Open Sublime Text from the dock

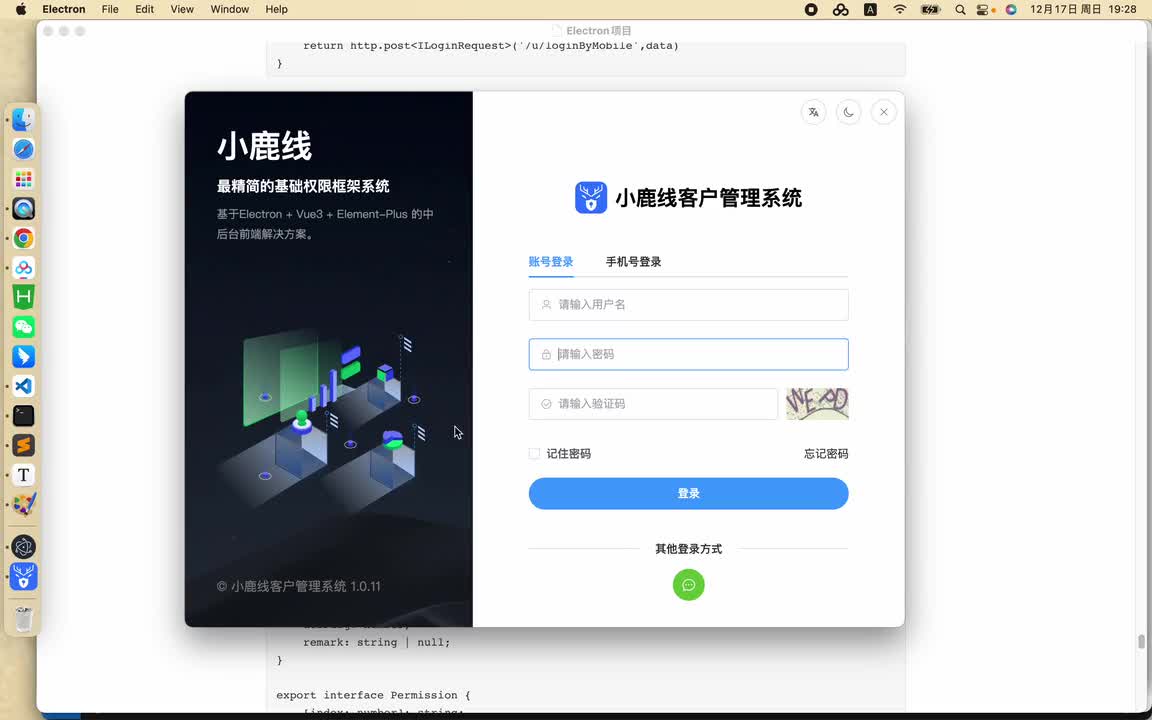click(24, 445)
